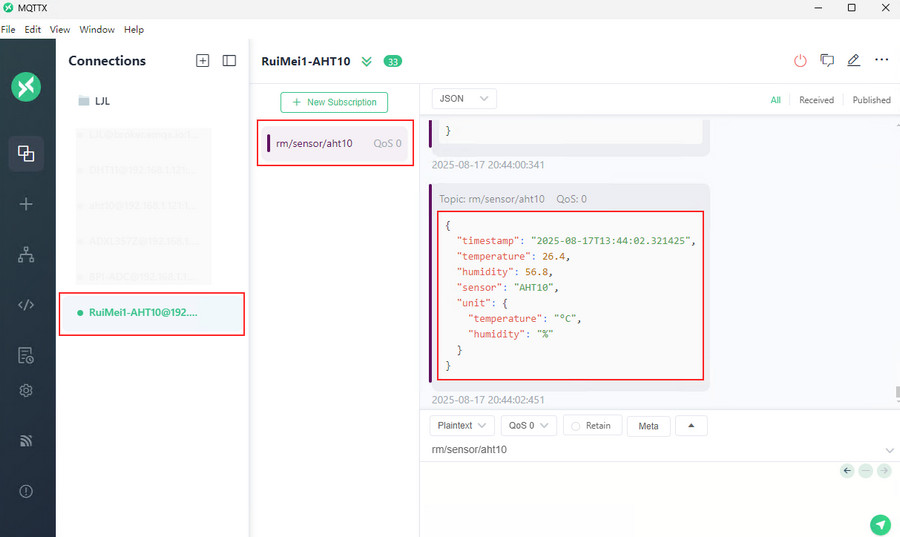The width and height of the screenshot is (900, 537).
Task: Open the more options ellipsis menu
Action: [882, 60]
